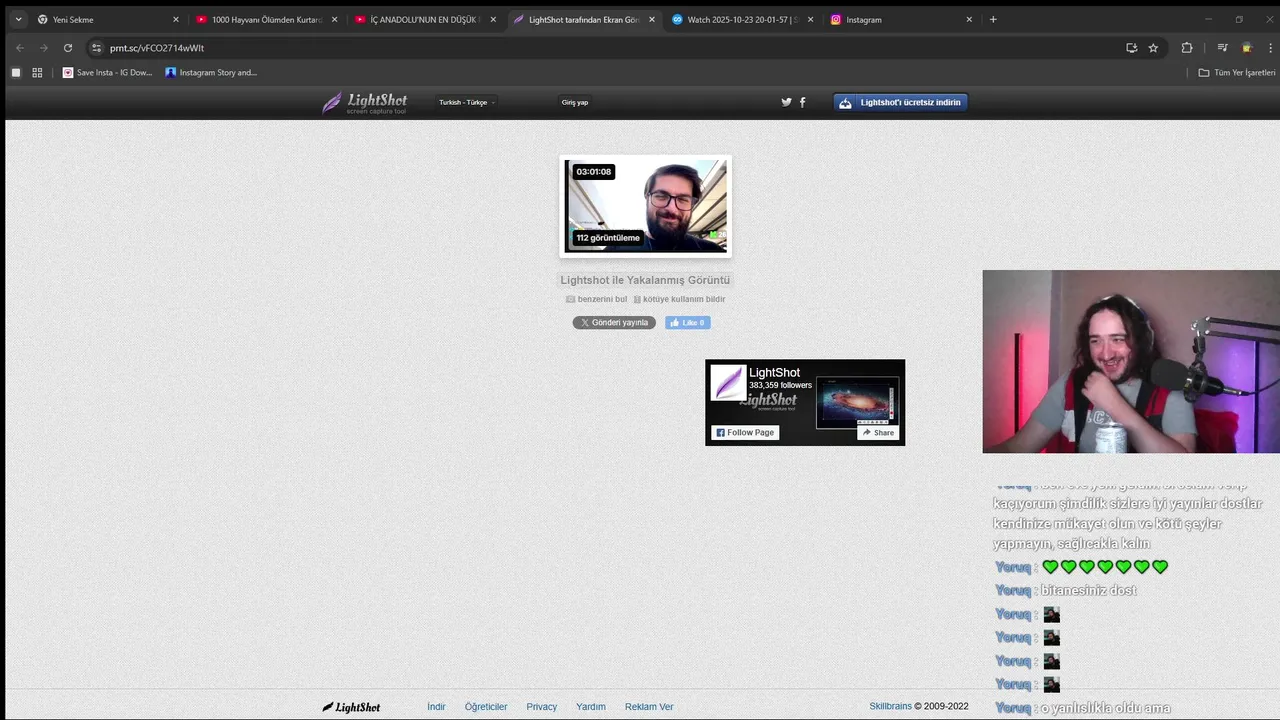This screenshot has width=1280, height=720.
Task: Click the 383,359 followers text
Action: [780, 385]
